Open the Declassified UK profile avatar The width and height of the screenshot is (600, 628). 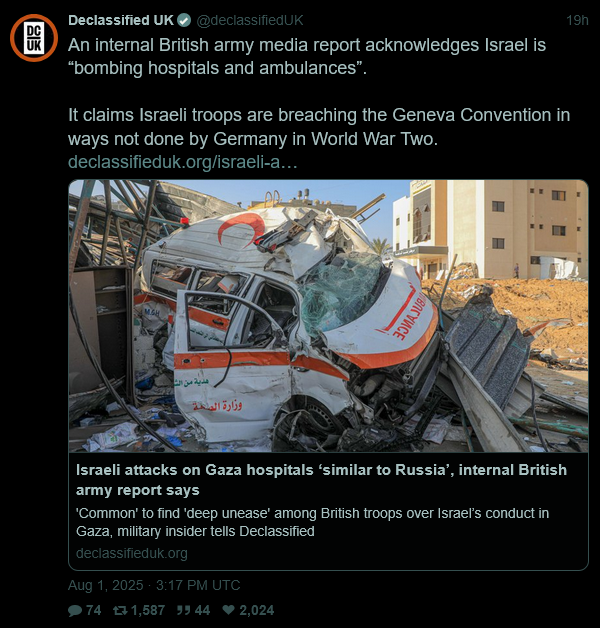click(34, 38)
